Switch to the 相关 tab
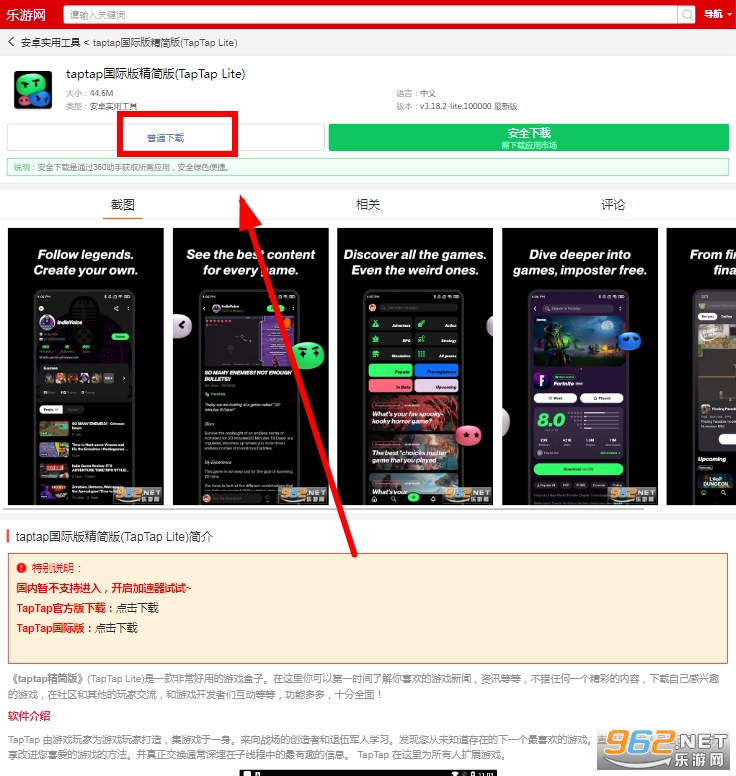Viewport: 736px width, 776px height. (368, 205)
